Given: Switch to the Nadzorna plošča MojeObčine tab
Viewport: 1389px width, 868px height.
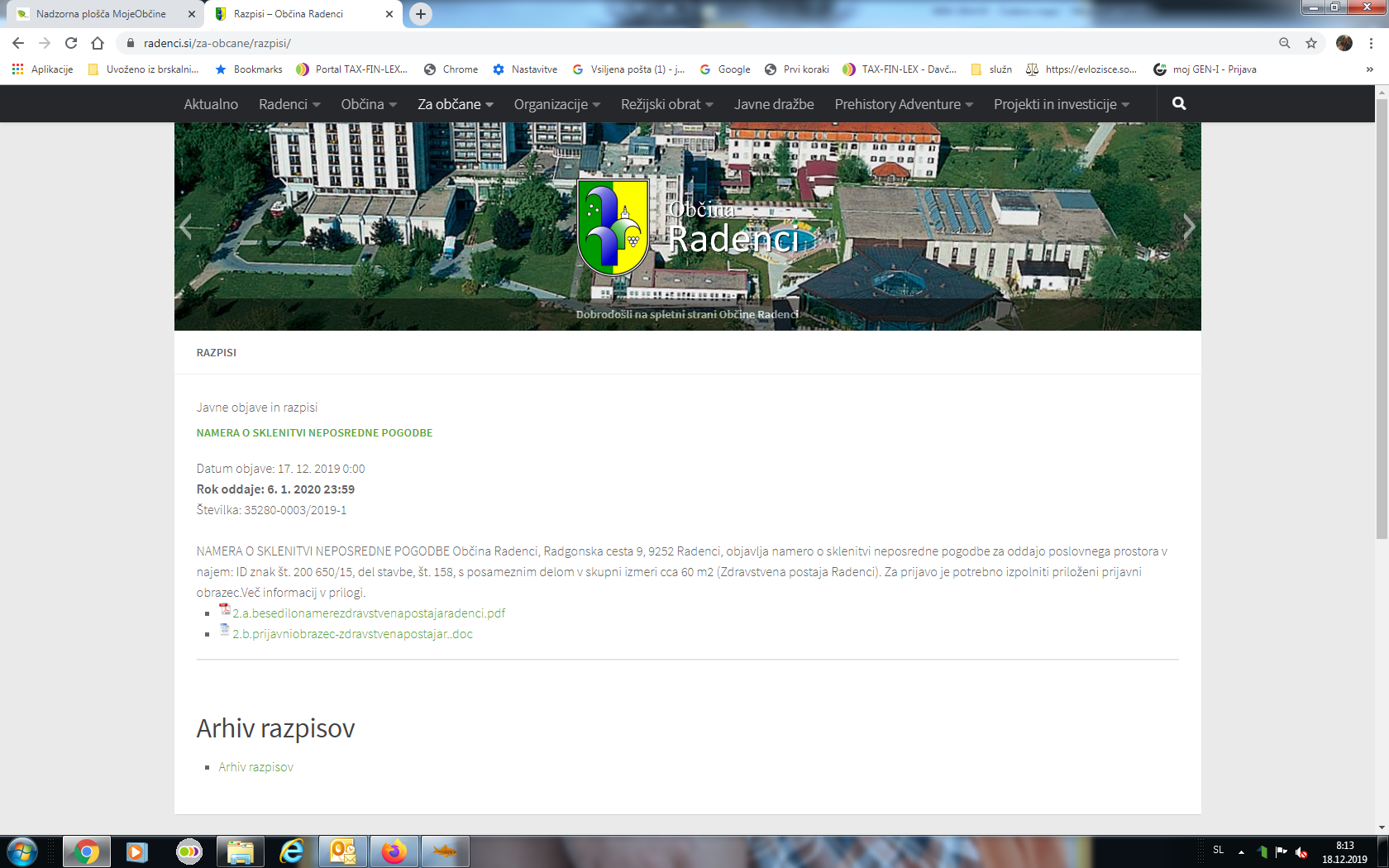Looking at the screenshot, I should tap(101, 14).
